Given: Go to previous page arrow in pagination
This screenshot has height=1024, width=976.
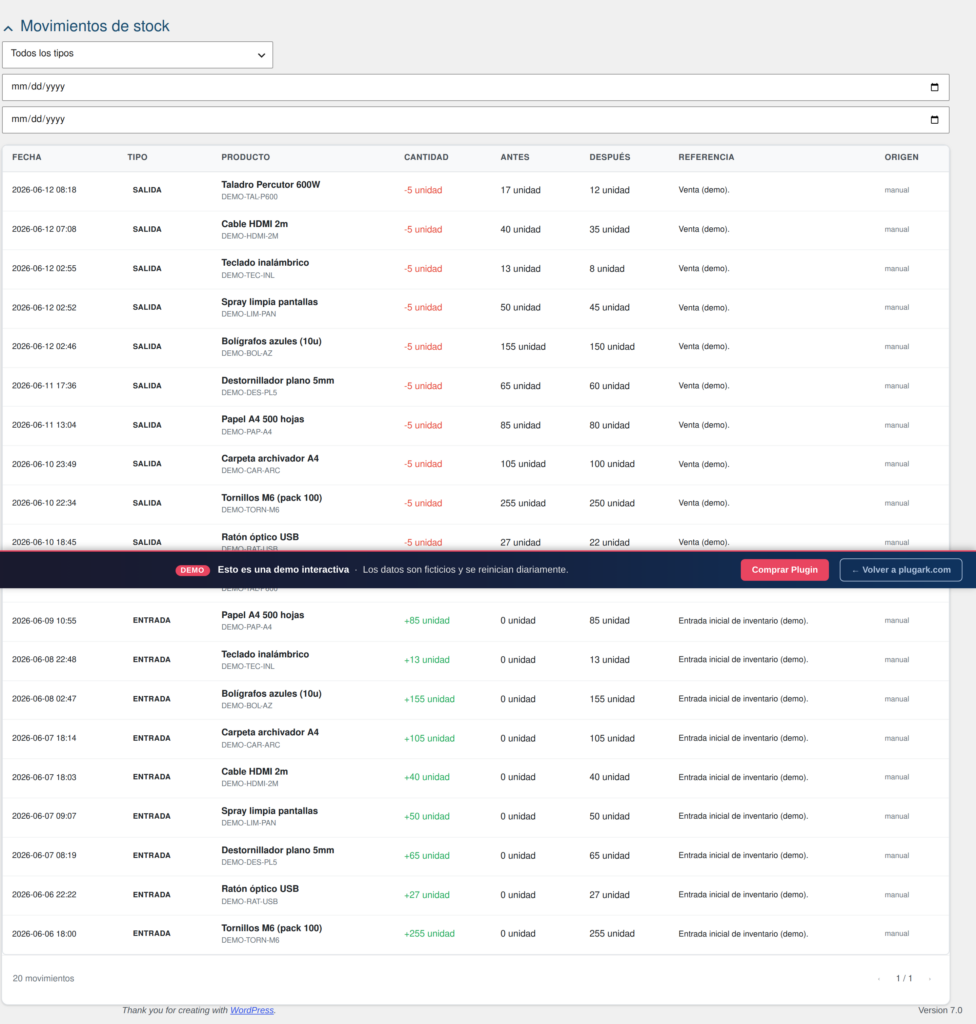Looking at the screenshot, I should coord(879,978).
